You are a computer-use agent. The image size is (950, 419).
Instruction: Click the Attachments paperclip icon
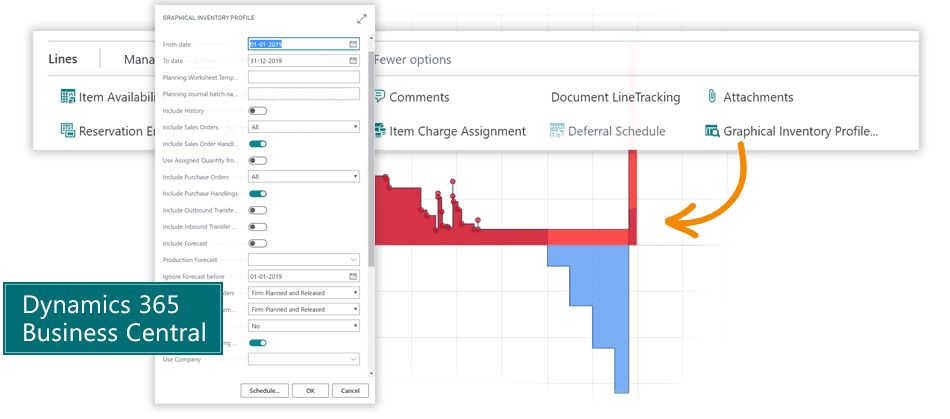coord(712,97)
